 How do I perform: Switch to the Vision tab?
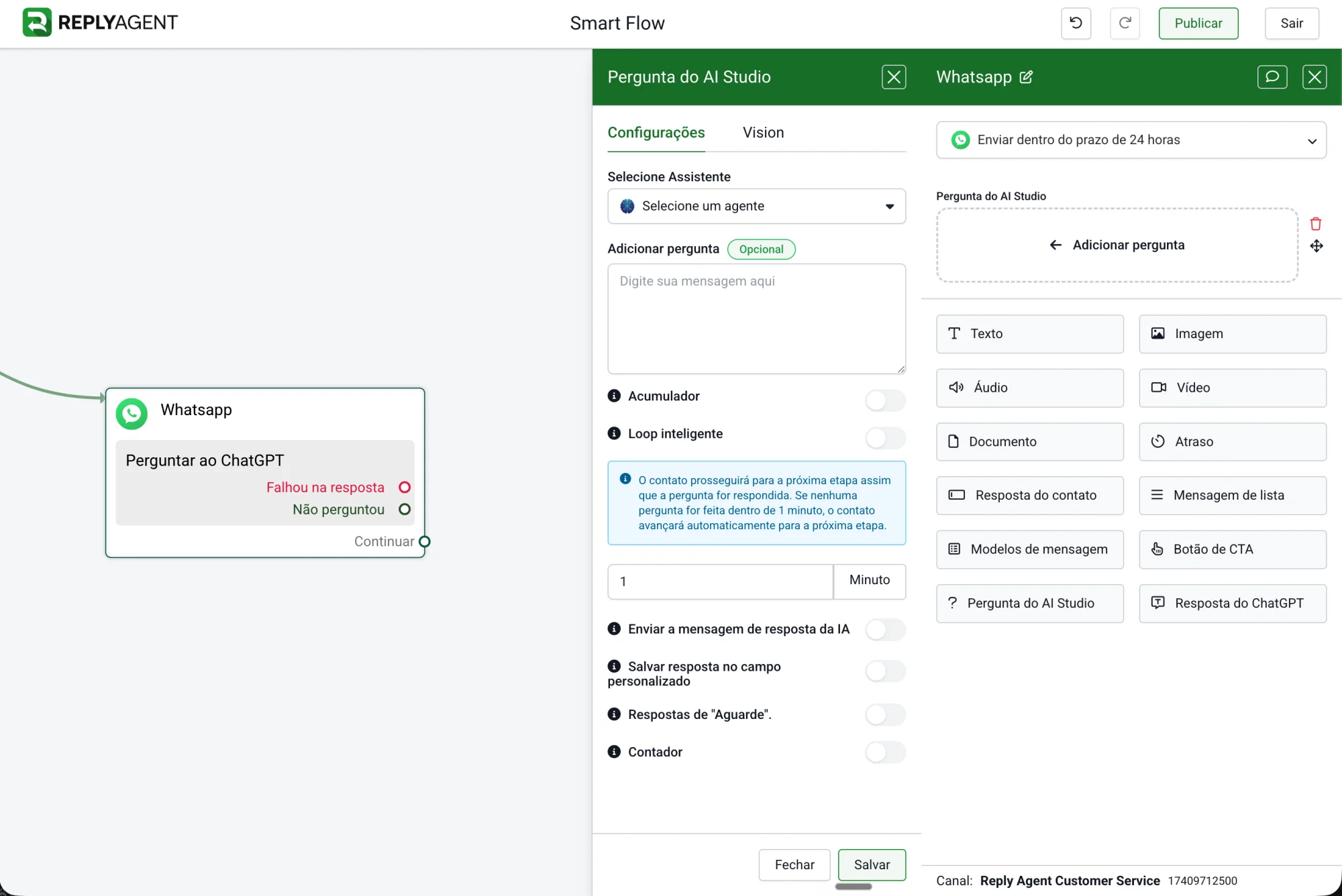[763, 133]
